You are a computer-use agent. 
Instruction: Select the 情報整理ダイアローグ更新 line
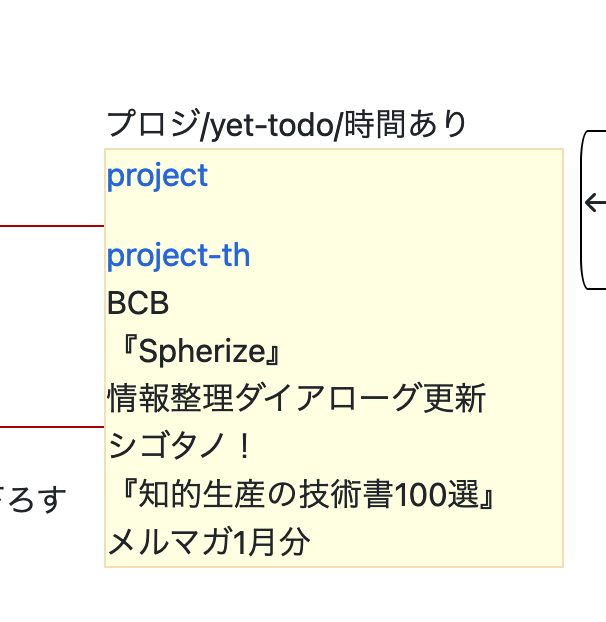297,398
